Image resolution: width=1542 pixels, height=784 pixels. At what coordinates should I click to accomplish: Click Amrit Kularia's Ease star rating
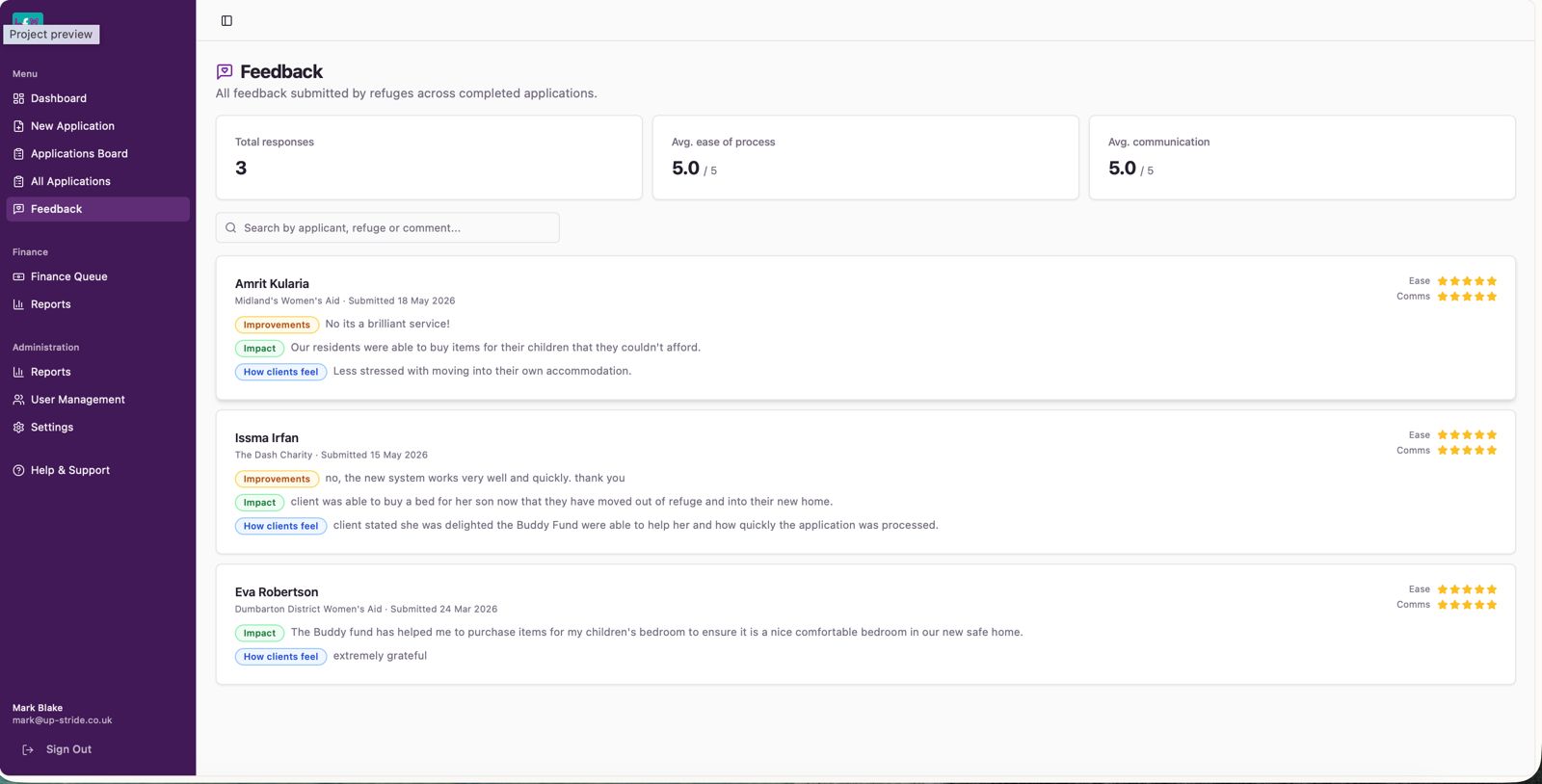pyautogui.click(x=1467, y=281)
